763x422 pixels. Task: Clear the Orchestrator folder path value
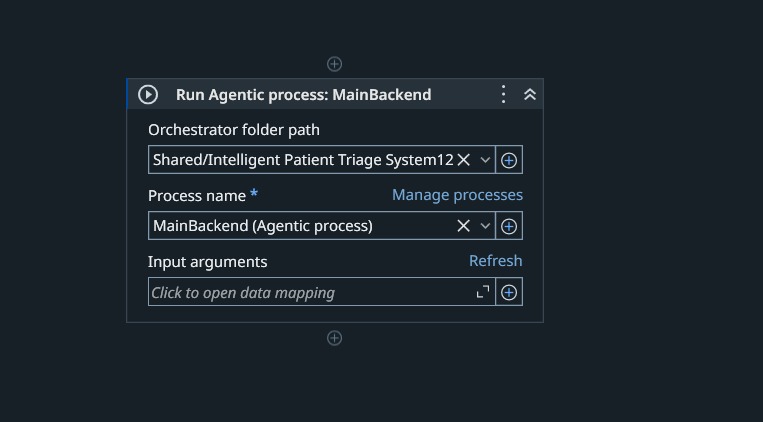click(464, 160)
